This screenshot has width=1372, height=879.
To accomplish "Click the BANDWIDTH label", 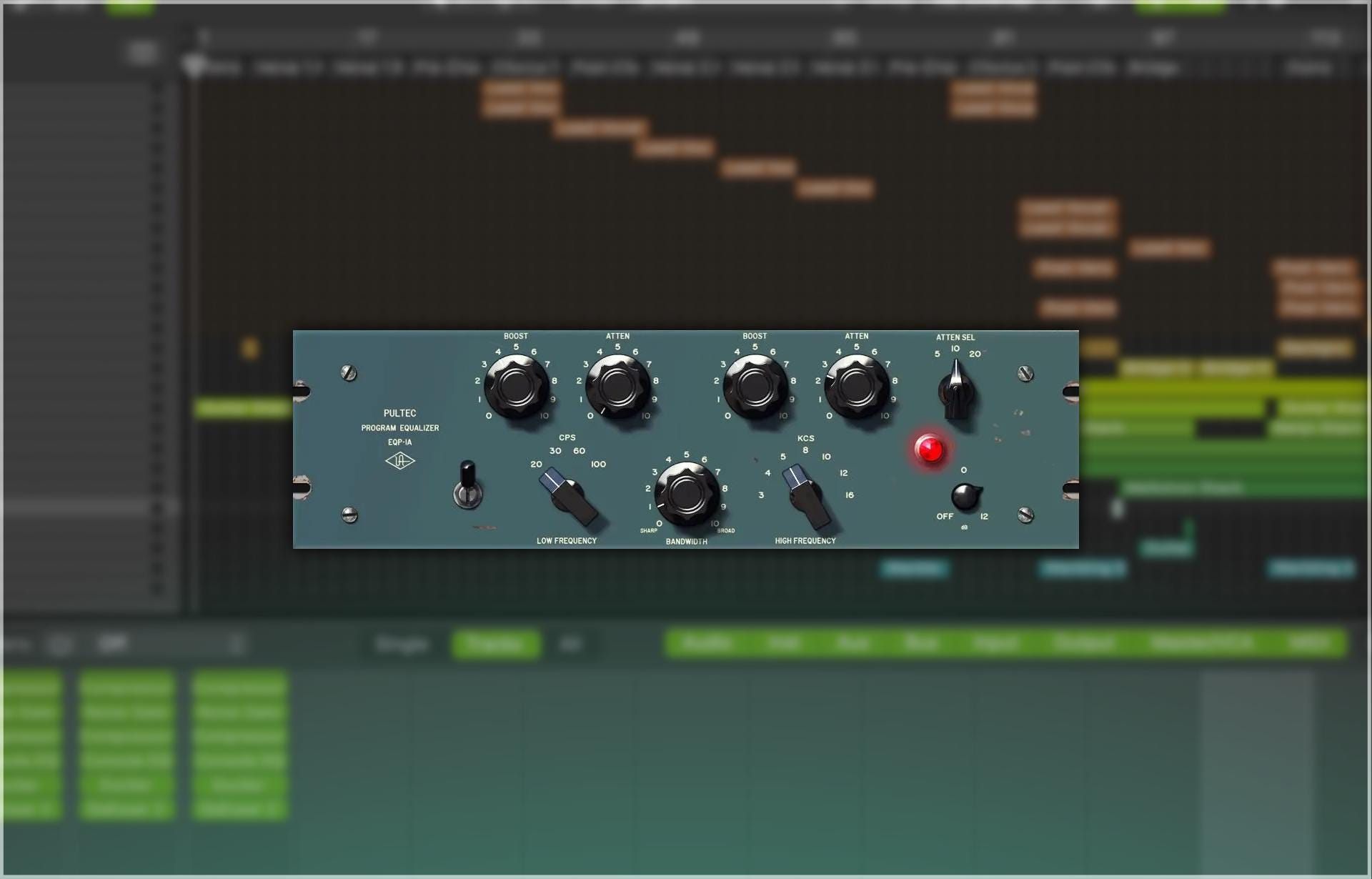I will (x=687, y=542).
